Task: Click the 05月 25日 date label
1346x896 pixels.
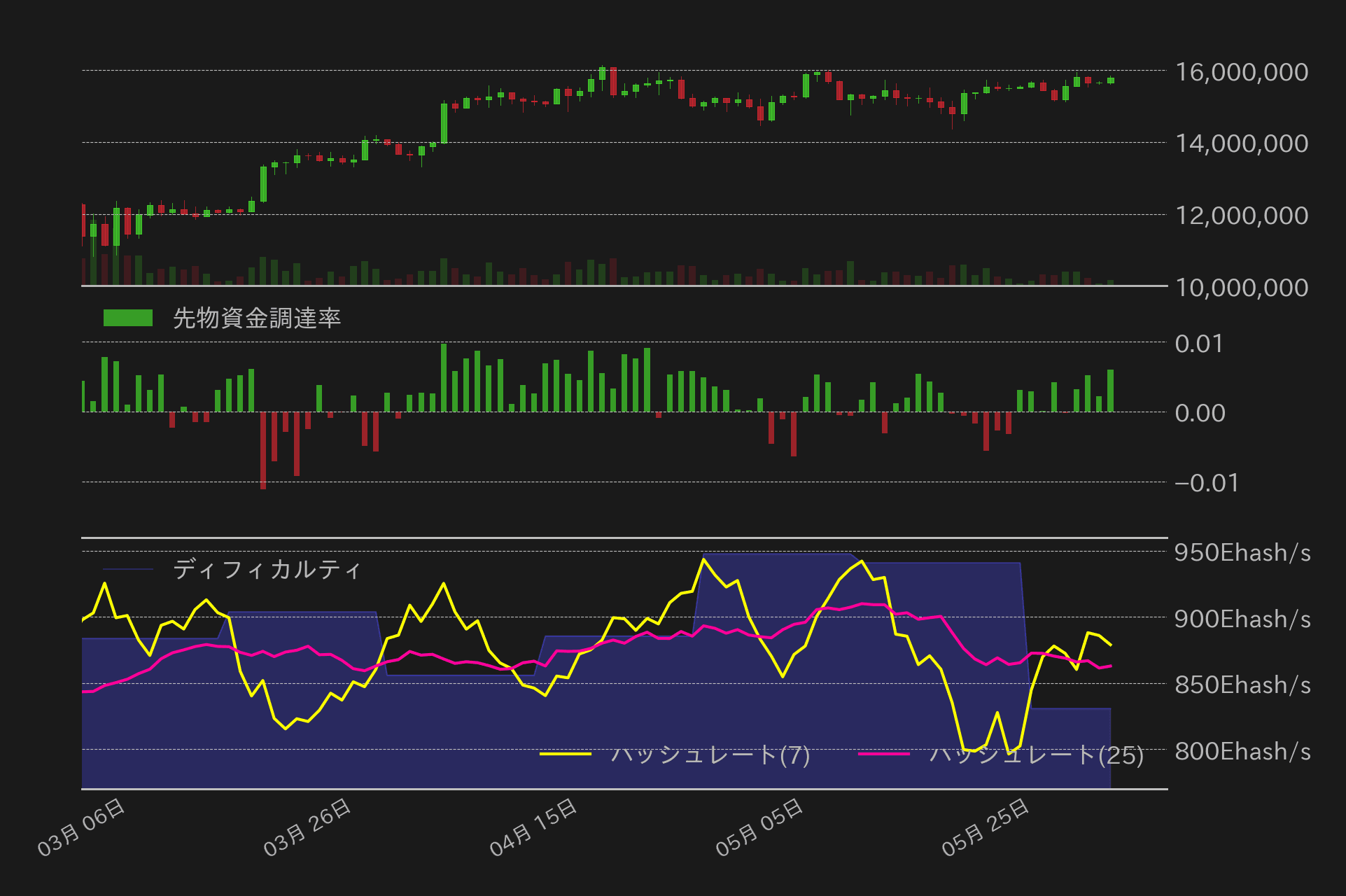Action: pyautogui.click(x=986, y=827)
